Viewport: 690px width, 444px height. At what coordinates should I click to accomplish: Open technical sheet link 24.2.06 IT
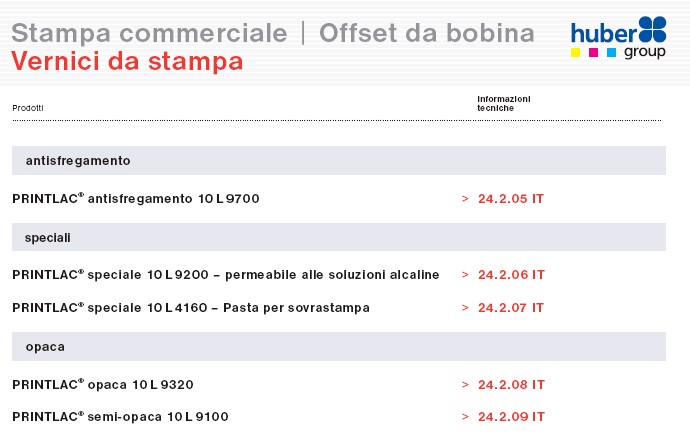pos(511,275)
